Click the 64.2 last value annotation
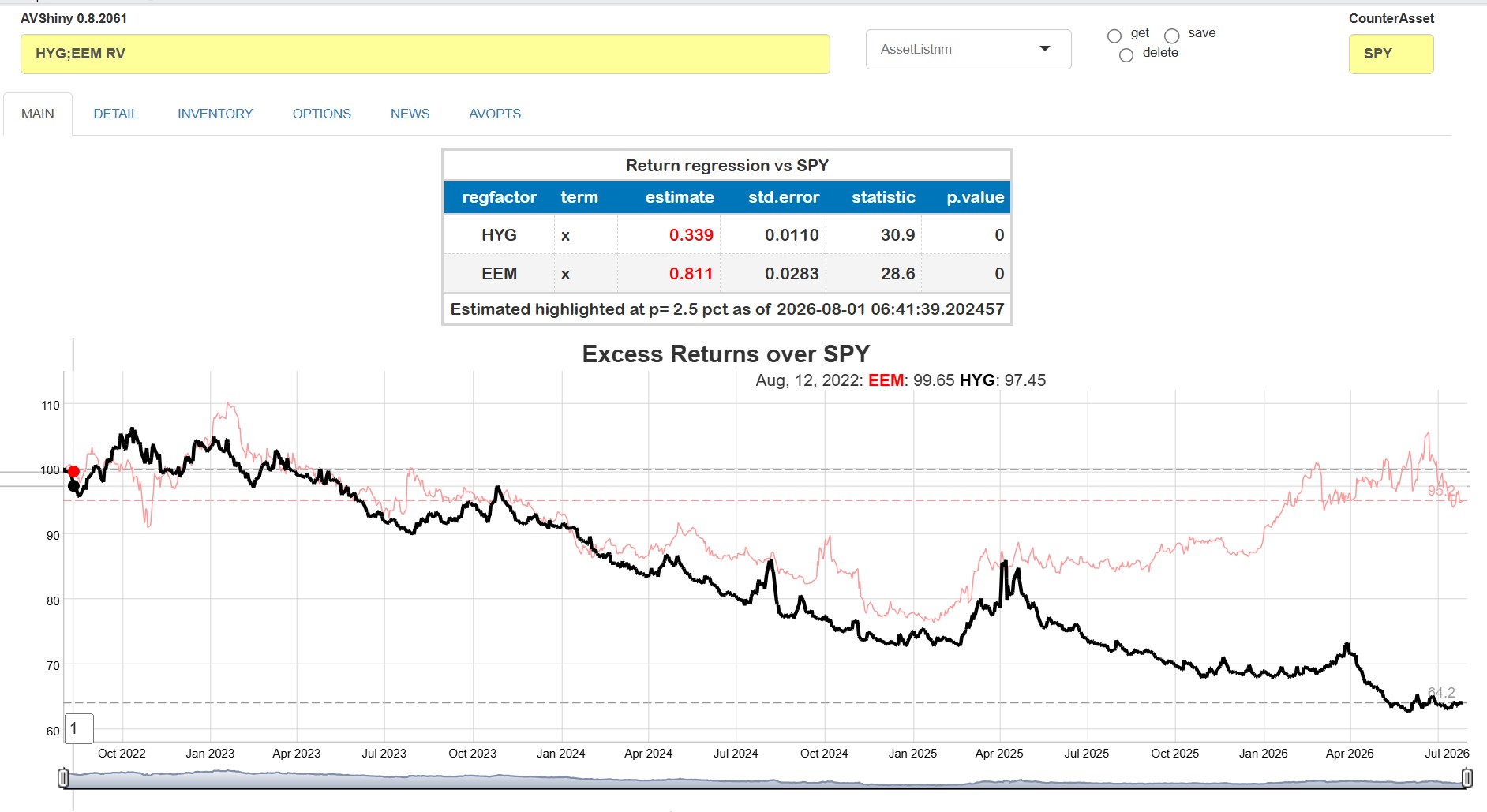Viewport: 1487px width, 812px height. 1441,693
